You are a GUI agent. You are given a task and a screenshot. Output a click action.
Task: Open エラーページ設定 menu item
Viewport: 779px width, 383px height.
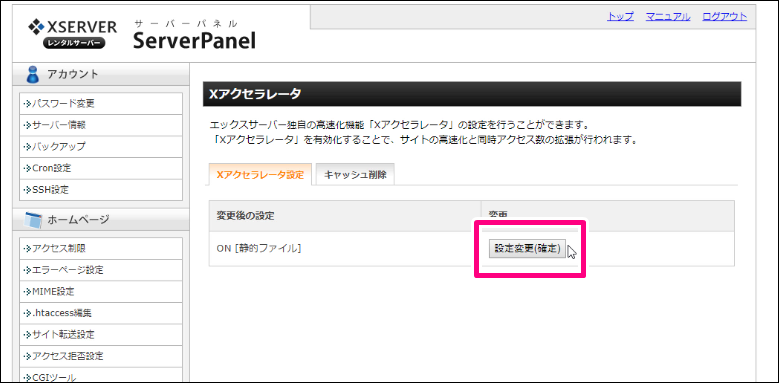(101, 270)
